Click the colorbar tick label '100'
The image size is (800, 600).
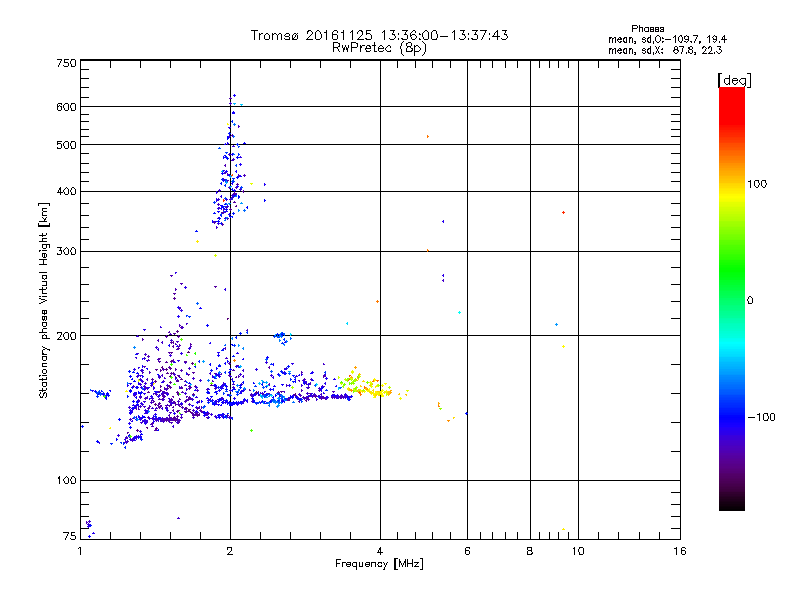point(757,184)
